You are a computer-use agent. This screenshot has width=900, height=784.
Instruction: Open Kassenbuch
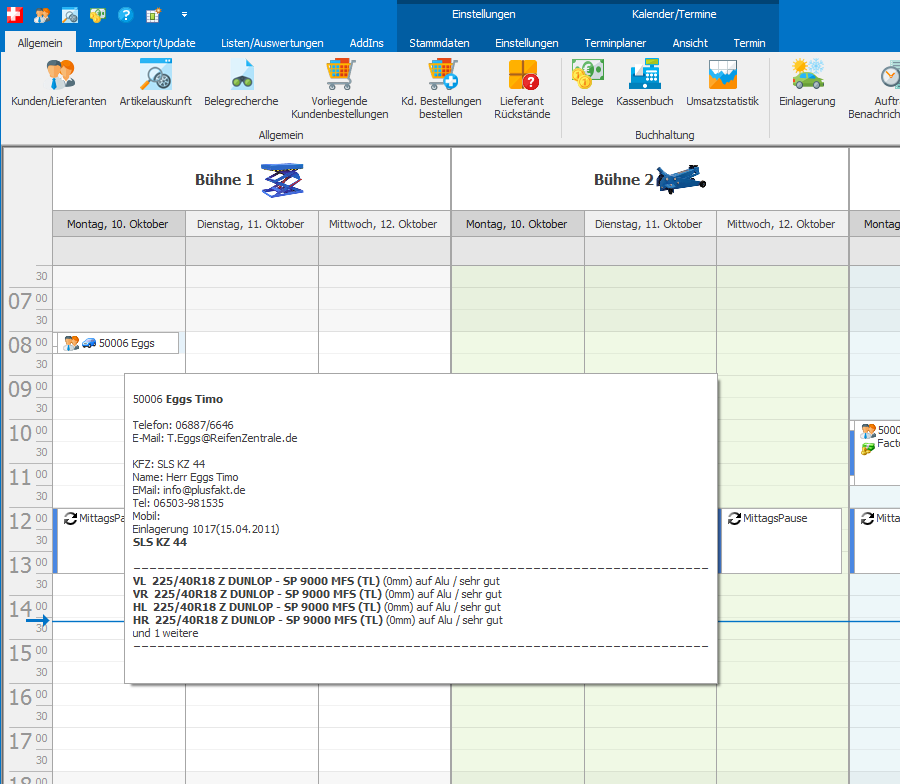pyautogui.click(x=645, y=83)
